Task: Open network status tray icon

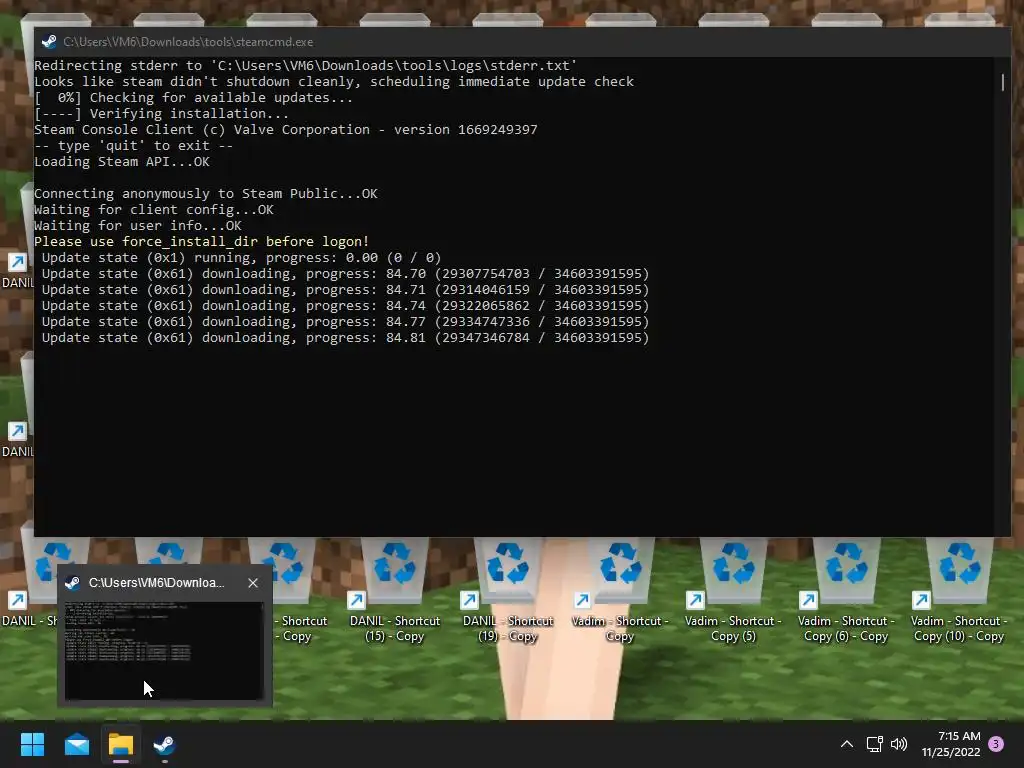Action: (x=874, y=744)
